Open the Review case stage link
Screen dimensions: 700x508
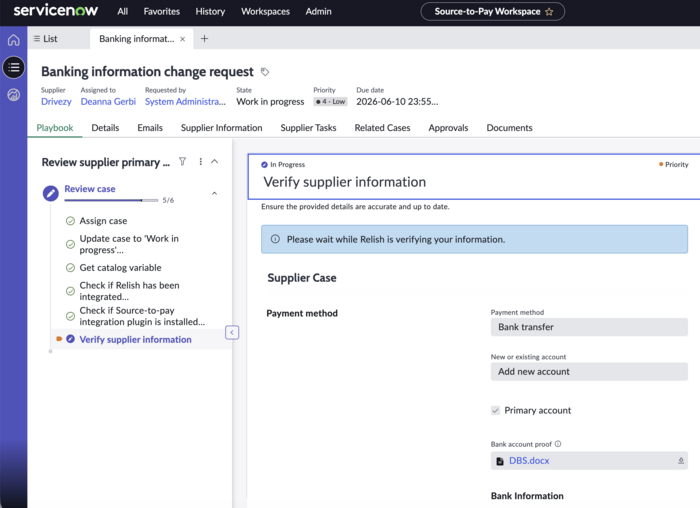point(90,189)
